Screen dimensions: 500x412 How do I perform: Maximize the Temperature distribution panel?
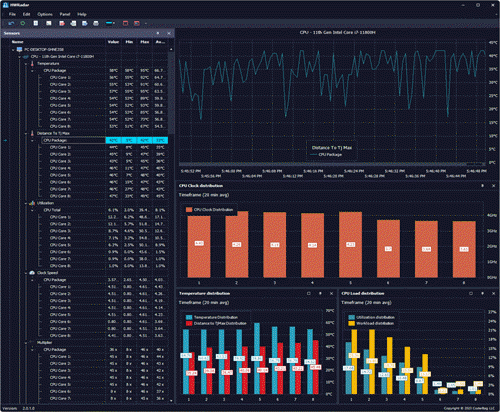[x=309, y=293]
